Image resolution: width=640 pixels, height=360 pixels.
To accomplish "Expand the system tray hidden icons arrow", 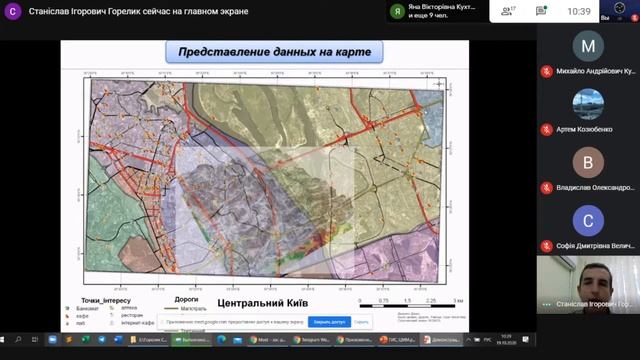I will (x=468, y=340).
